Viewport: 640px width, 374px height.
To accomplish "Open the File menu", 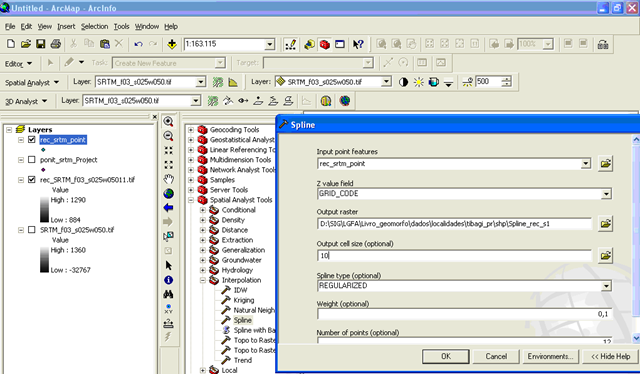I will (10, 27).
